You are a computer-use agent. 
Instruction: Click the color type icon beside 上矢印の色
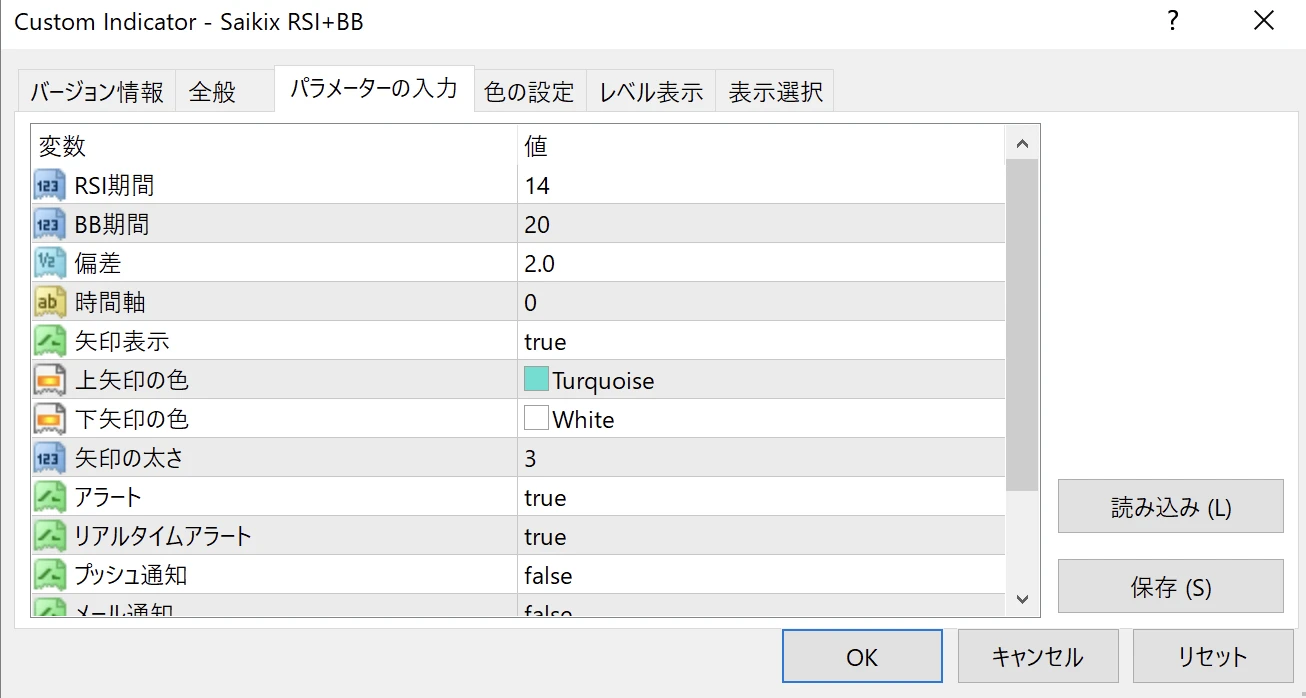pyautogui.click(x=50, y=380)
